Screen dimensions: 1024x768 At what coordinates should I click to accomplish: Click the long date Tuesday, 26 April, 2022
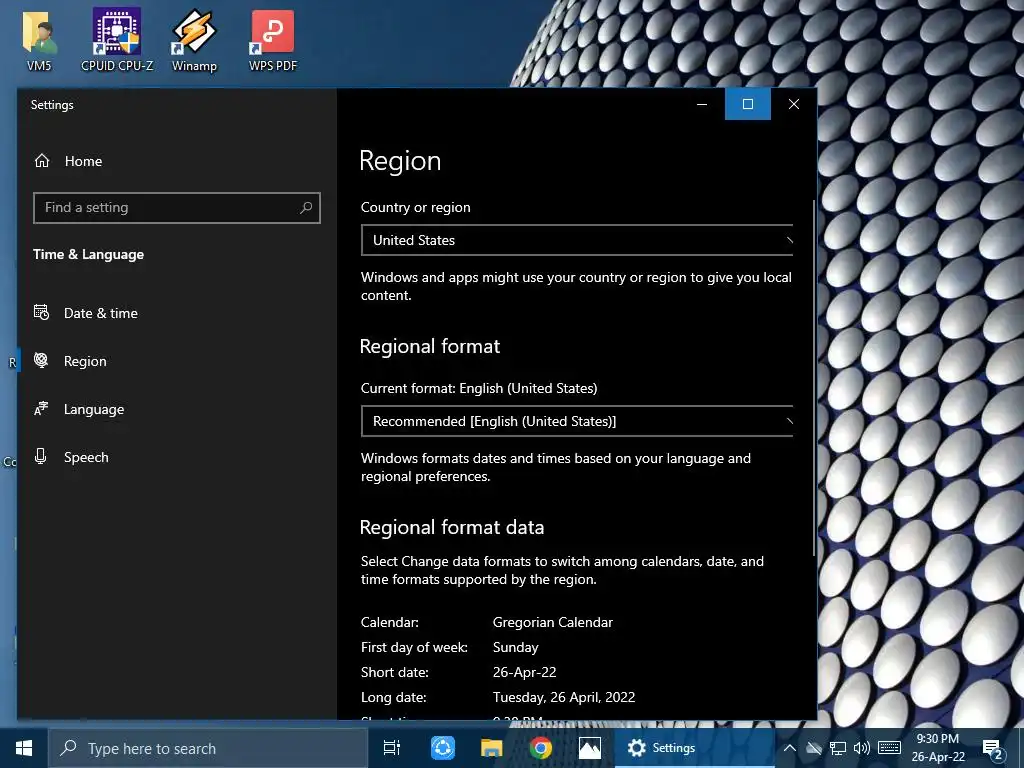(564, 697)
